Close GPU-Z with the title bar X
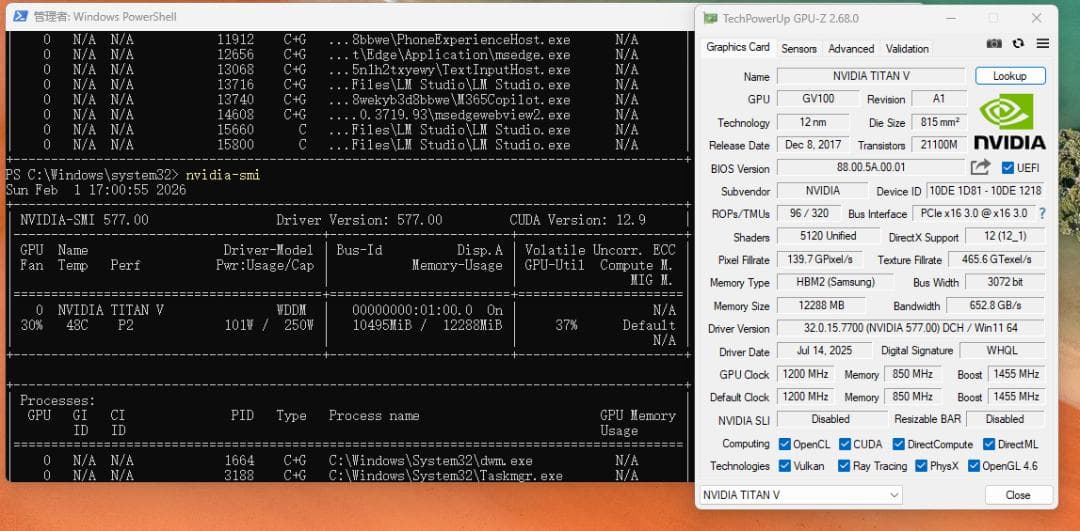Screen dimensions: 1080x531 tap(1036, 18)
